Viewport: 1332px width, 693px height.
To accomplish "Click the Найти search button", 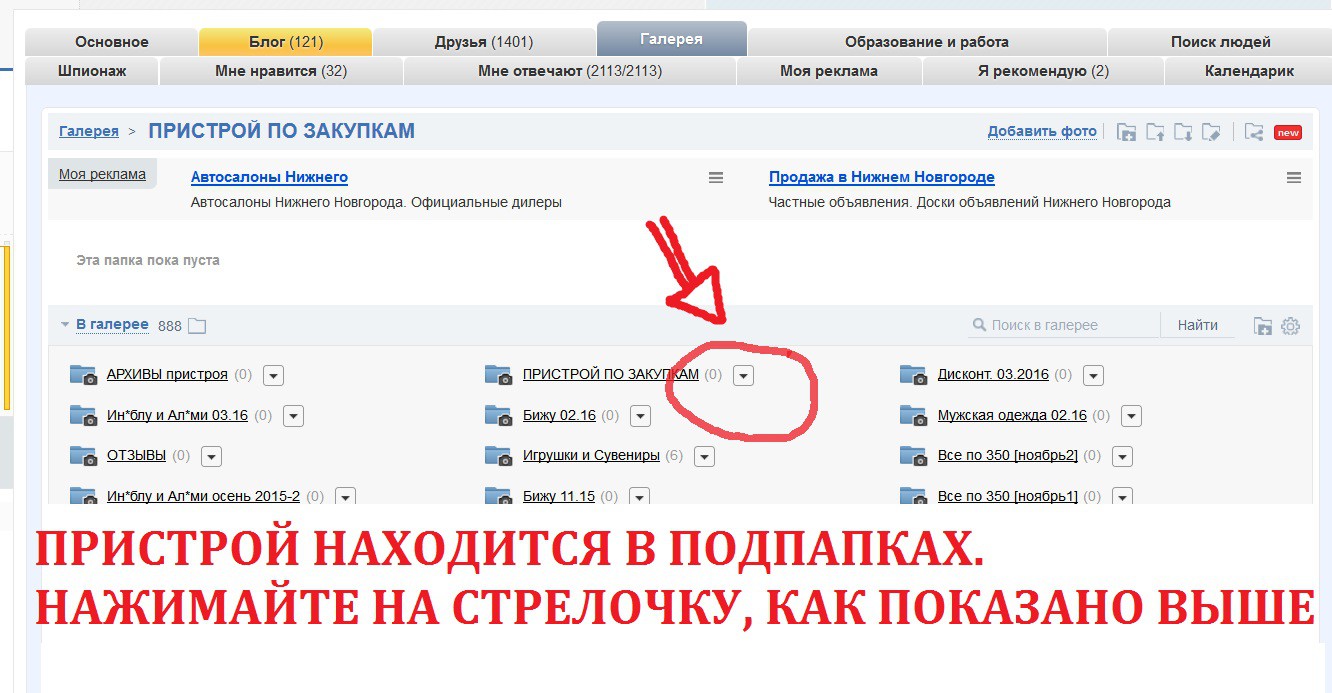I will pyautogui.click(x=1198, y=325).
